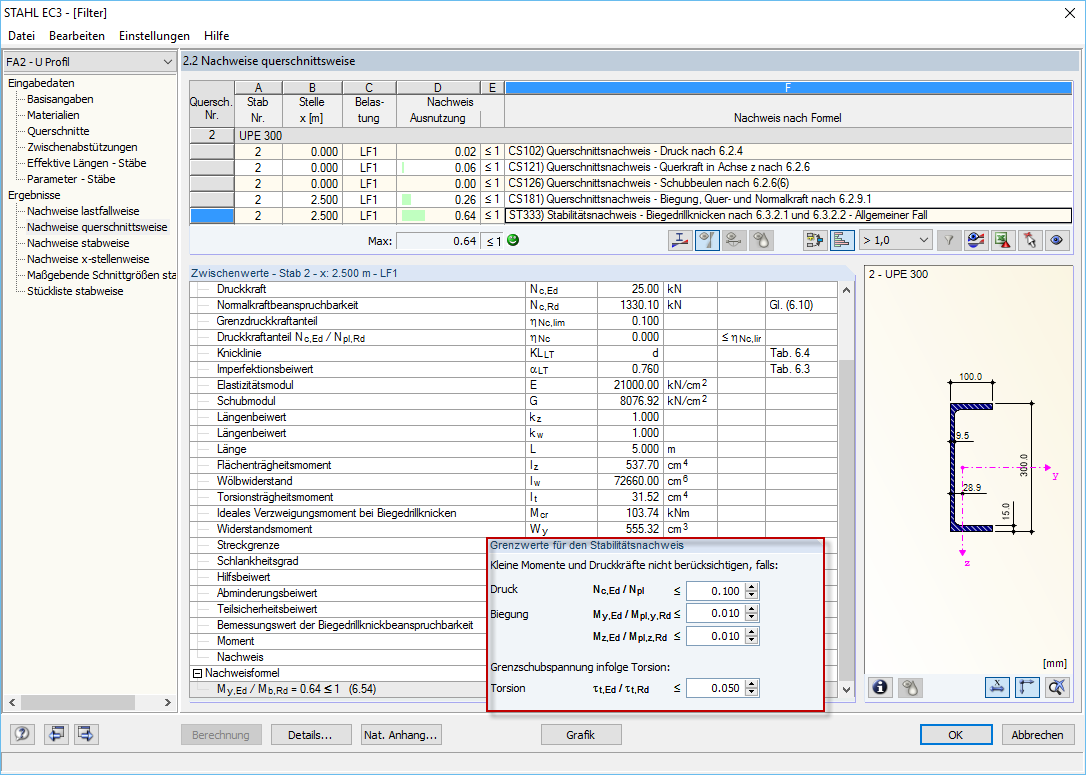Viewport: 1086px width, 775px height.
Task: Select Querschnitte in the navigator tree
Action: click(58, 131)
